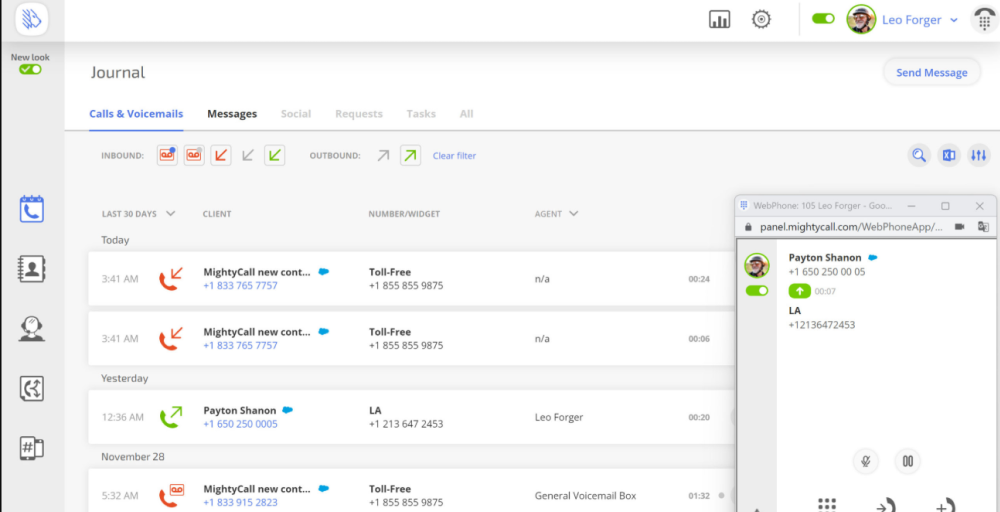Open the Contacts address book sidebar icon

click(32, 268)
